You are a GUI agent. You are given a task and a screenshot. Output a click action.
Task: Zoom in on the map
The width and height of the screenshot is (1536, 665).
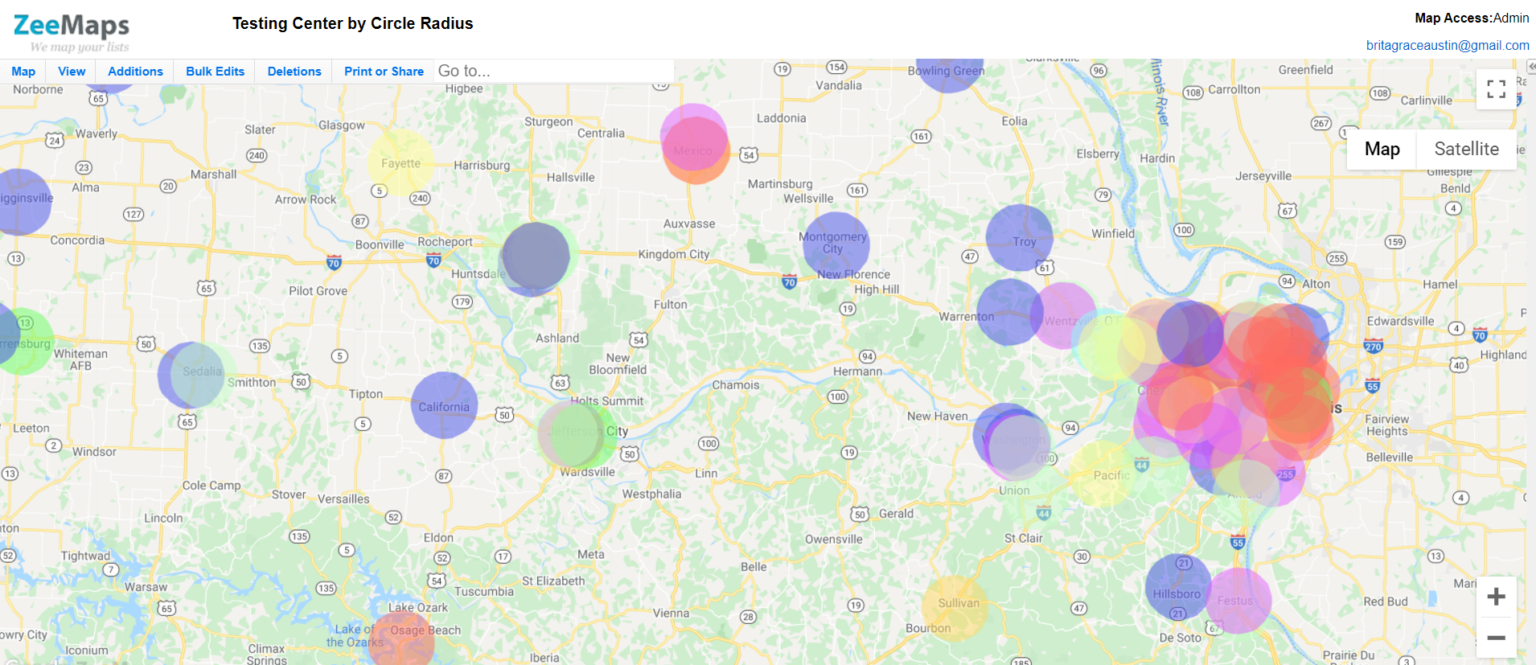point(1495,595)
